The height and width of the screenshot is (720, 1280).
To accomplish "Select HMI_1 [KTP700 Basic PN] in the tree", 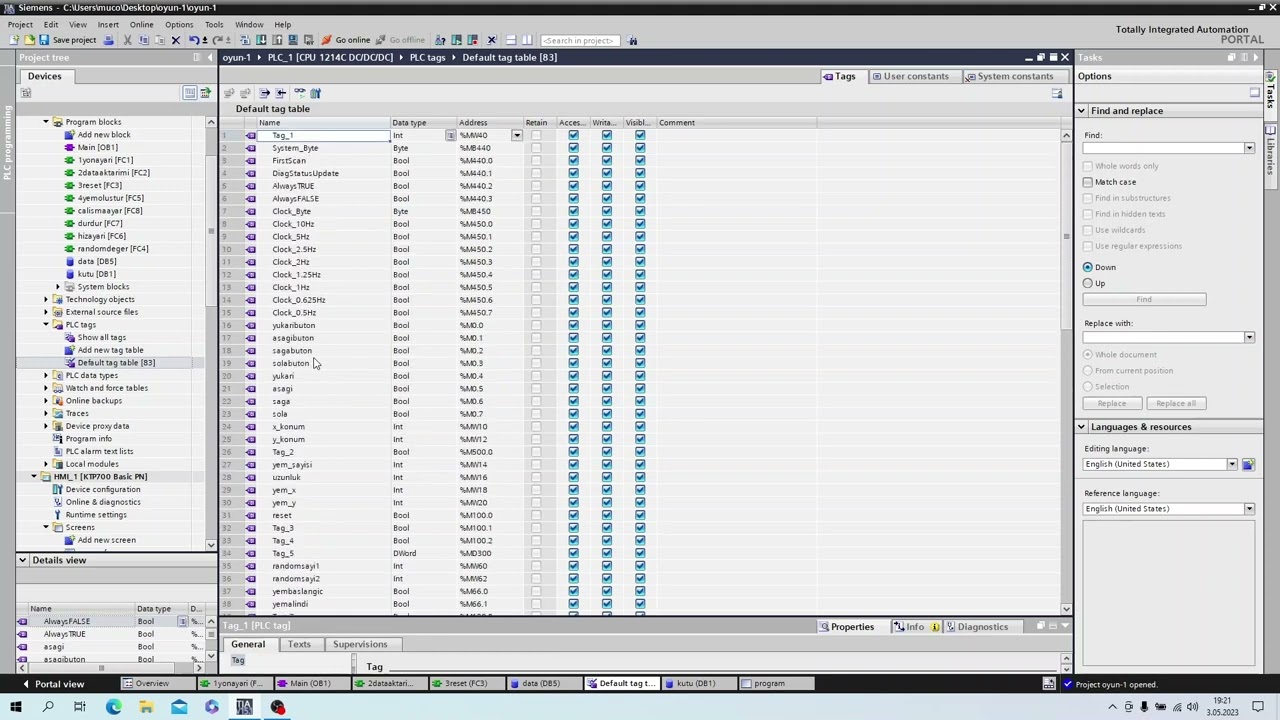I will point(100,477).
